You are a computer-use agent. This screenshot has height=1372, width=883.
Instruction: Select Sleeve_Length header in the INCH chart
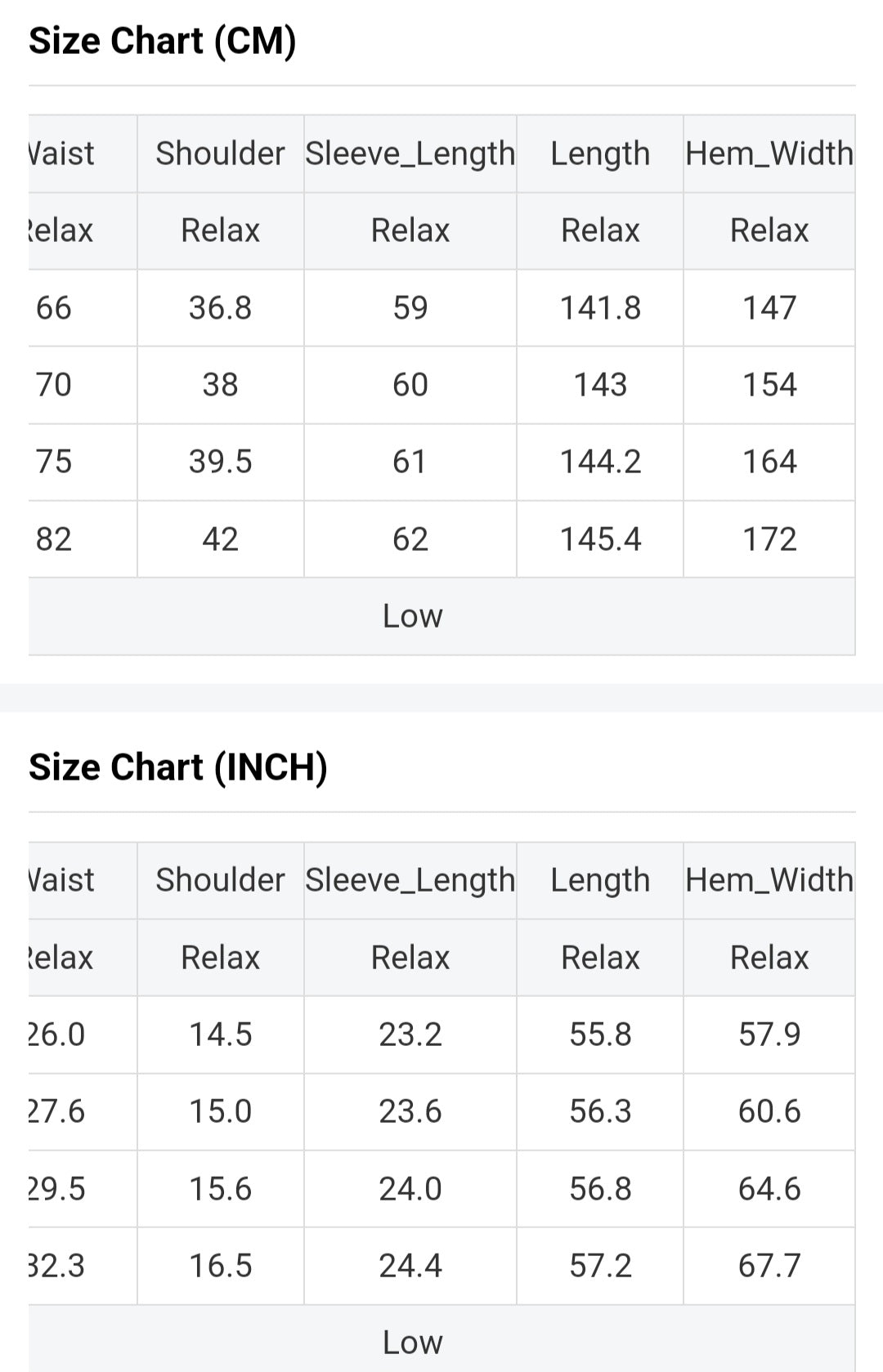[410, 880]
